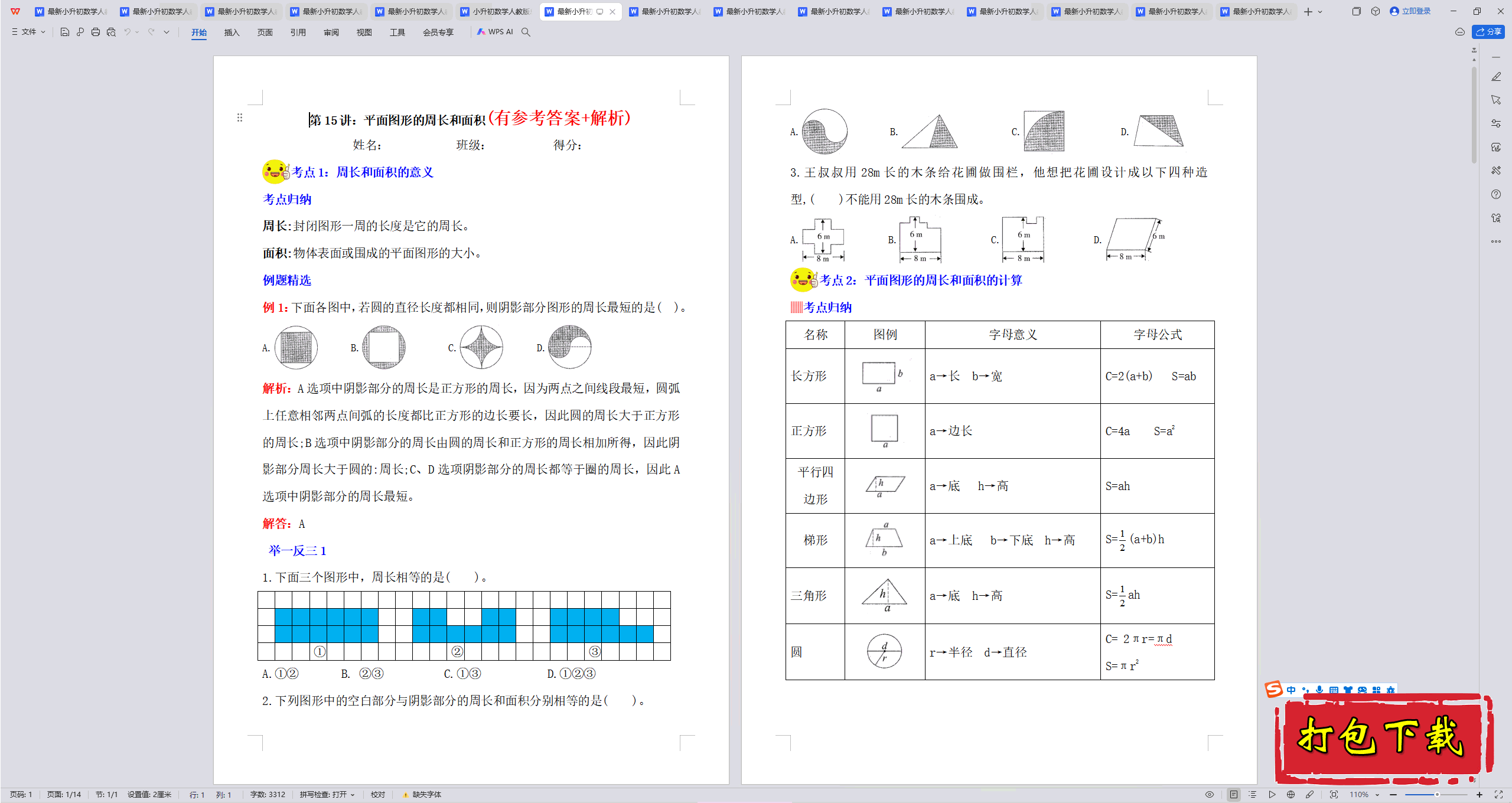Click the print icon in toolbar

coord(96,32)
